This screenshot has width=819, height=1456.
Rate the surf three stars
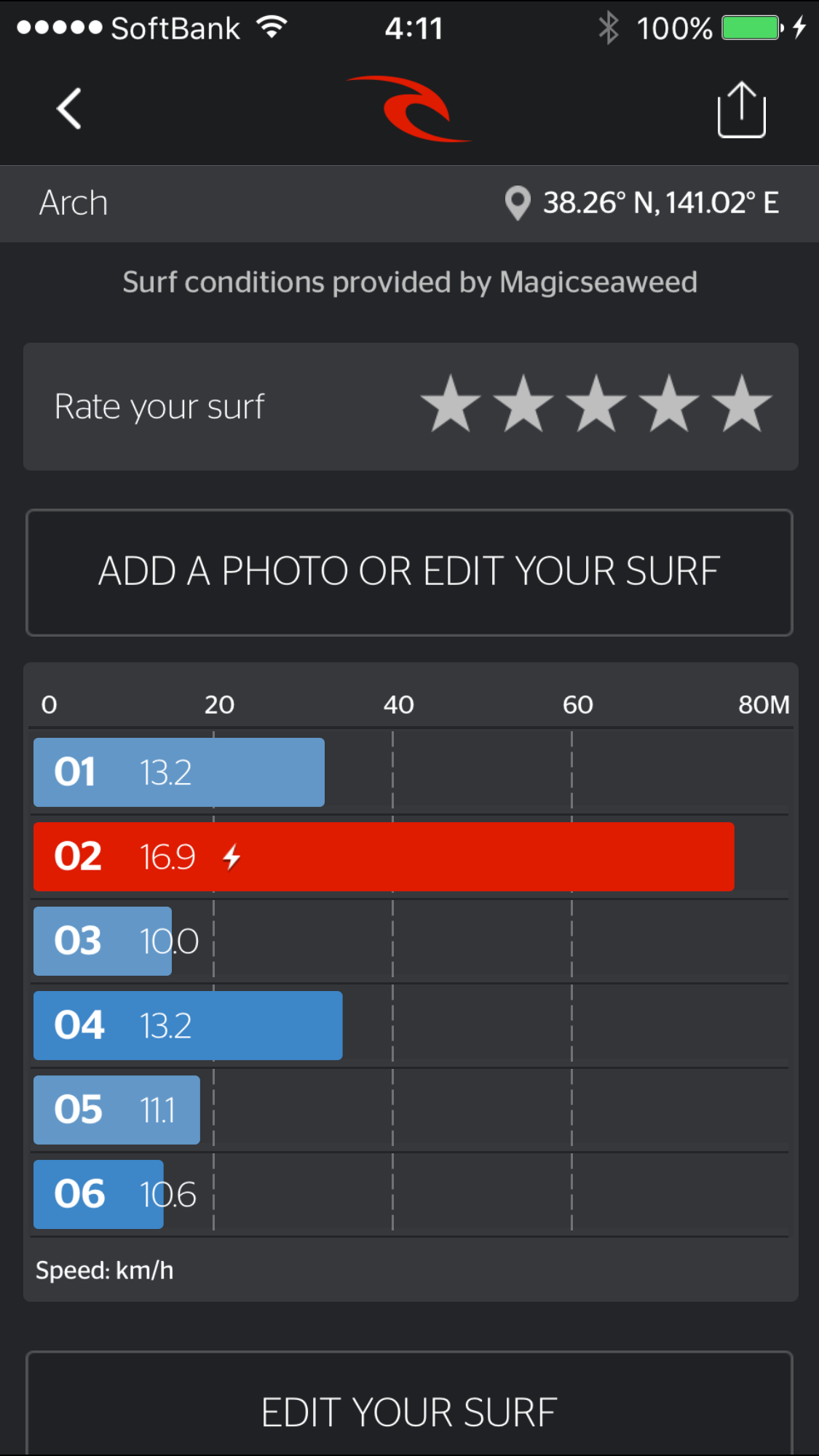tap(596, 405)
